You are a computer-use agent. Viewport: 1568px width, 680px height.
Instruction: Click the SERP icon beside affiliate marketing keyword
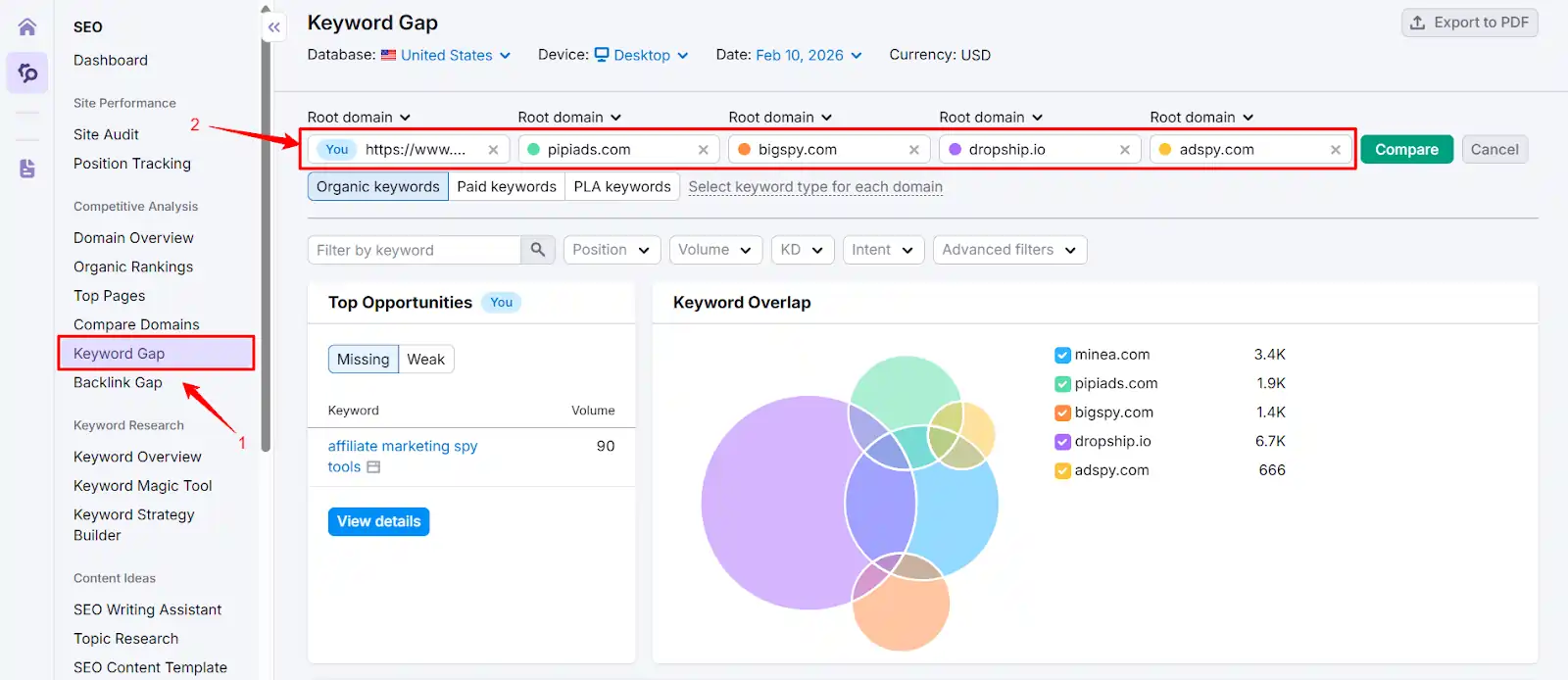373,467
